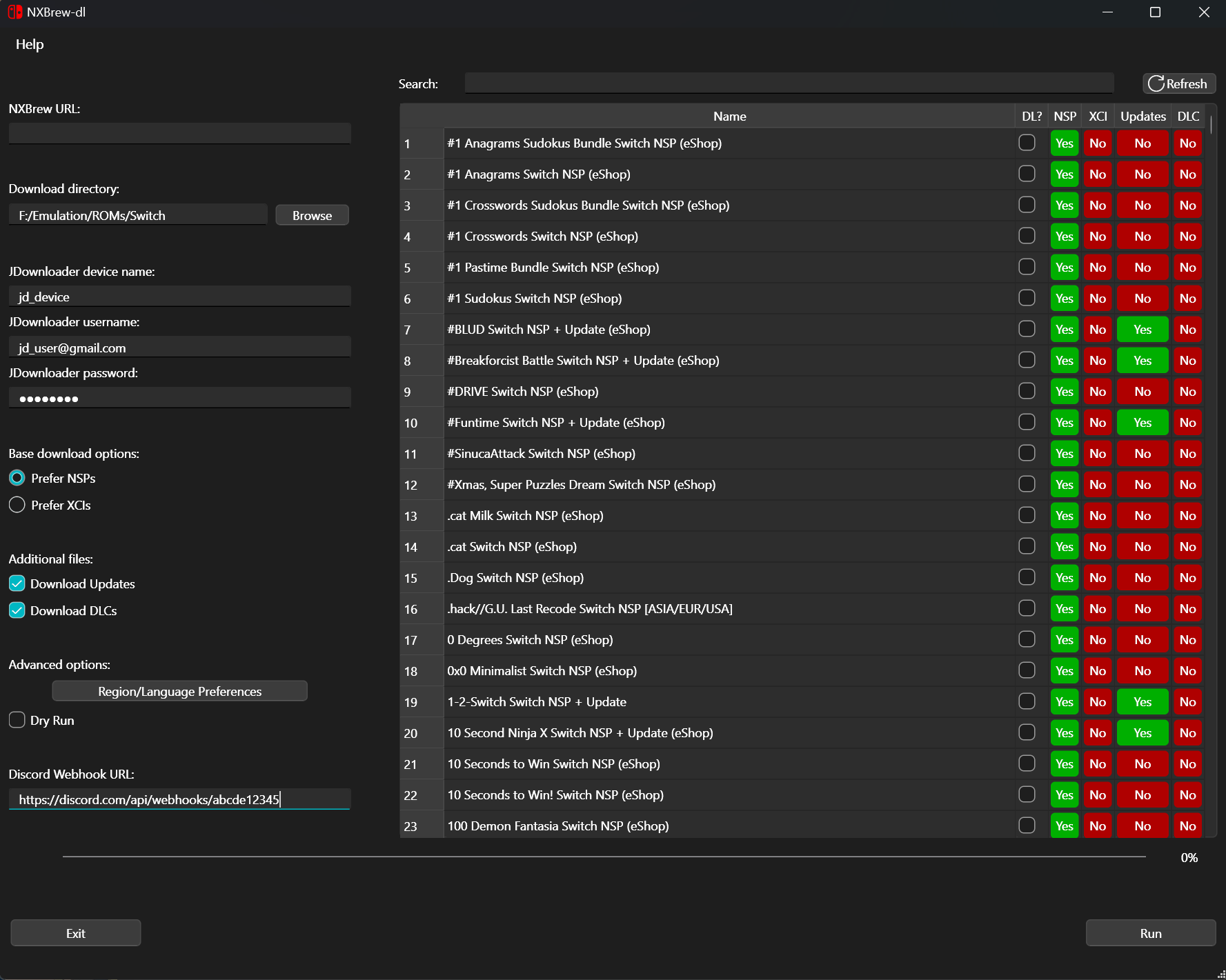
Task: Check DL box for .hack//G.U. Last Recode
Action: pyautogui.click(x=1027, y=608)
